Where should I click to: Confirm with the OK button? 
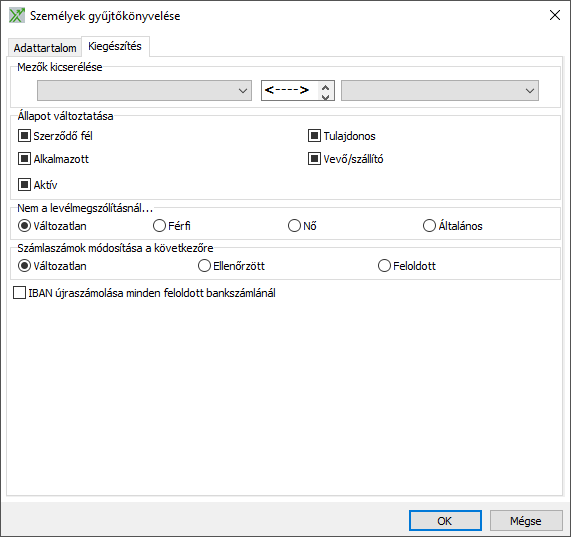point(445,521)
